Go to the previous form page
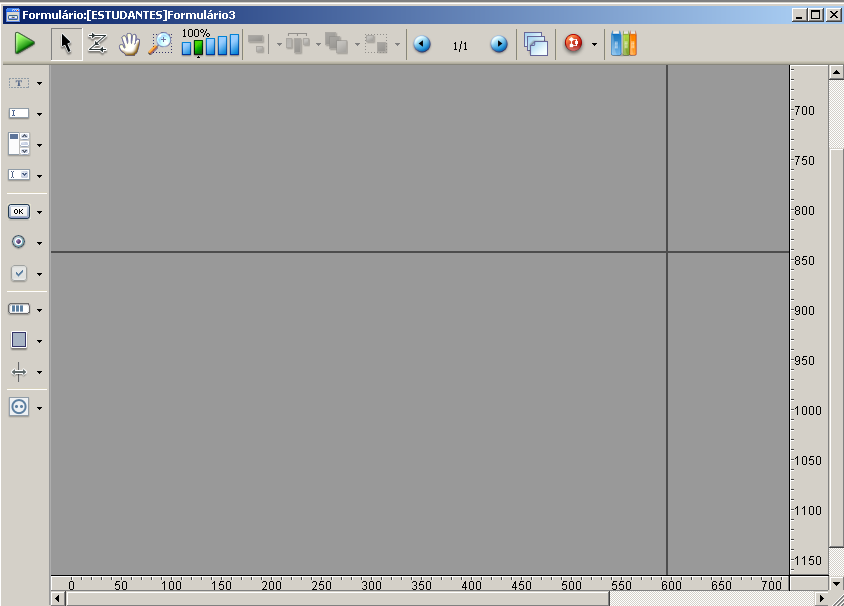Image resolution: width=844 pixels, height=606 pixels. click(x=422, y=45)
